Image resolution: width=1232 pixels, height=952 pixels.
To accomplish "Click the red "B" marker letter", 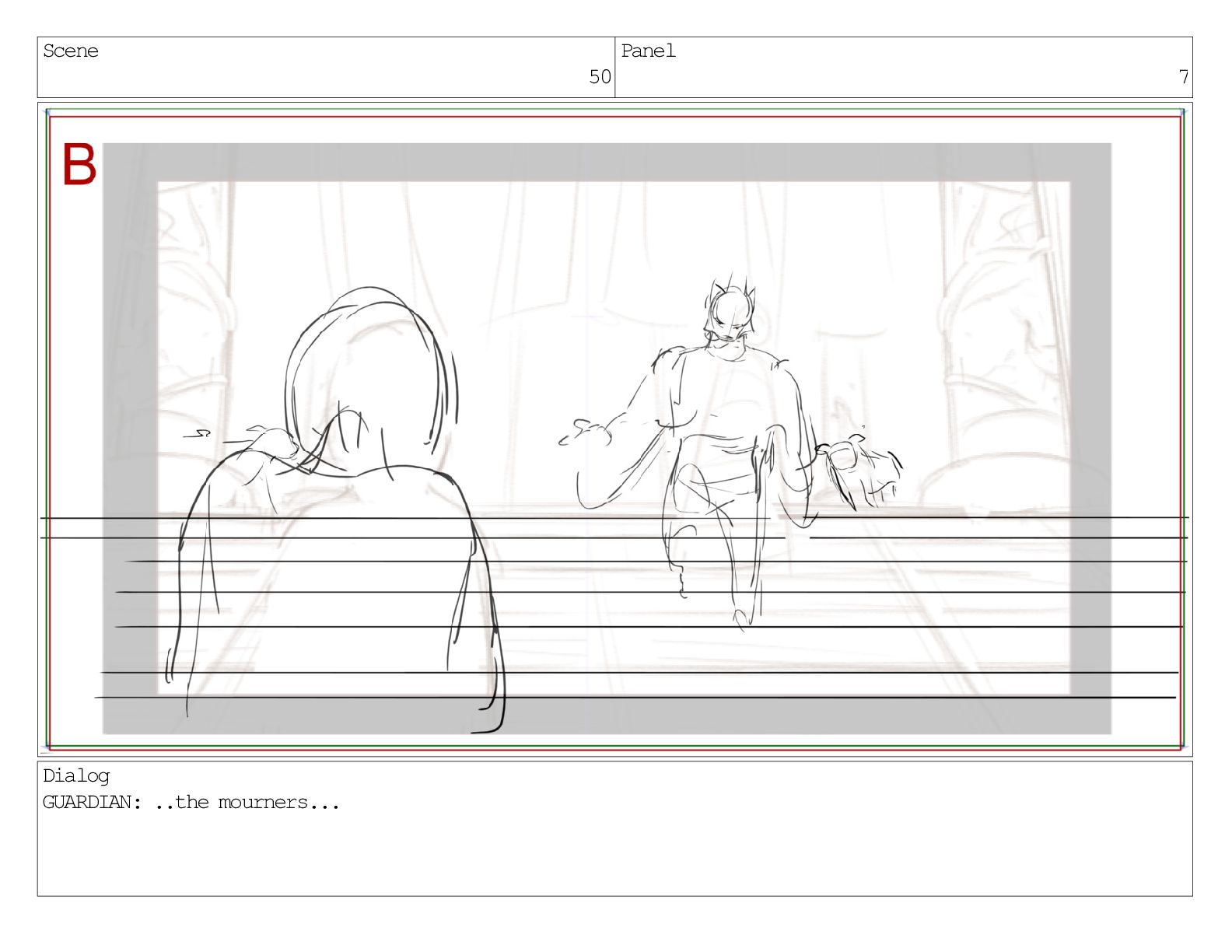I will click(79, 164).
